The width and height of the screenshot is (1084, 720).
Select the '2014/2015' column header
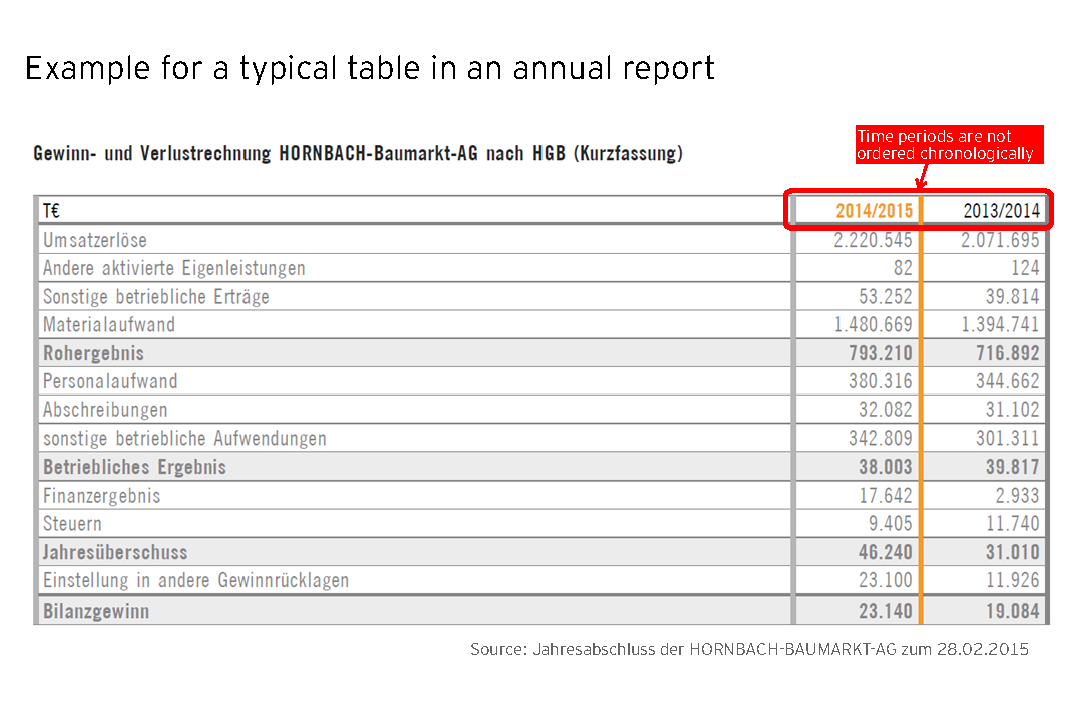click(x=874, y=211)
